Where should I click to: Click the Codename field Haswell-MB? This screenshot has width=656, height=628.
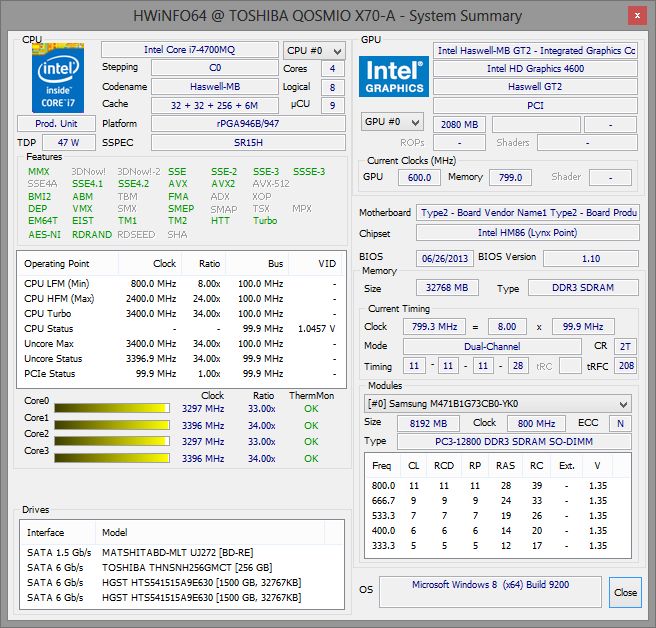point(215,87)
